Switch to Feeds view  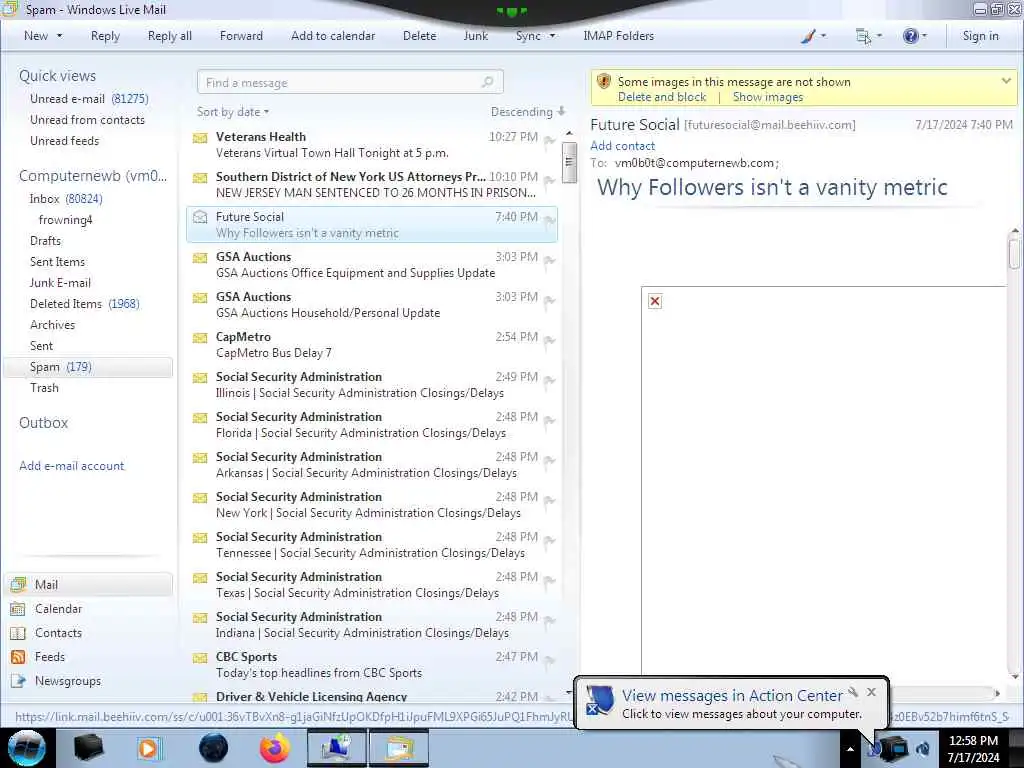tap(50, 657)
